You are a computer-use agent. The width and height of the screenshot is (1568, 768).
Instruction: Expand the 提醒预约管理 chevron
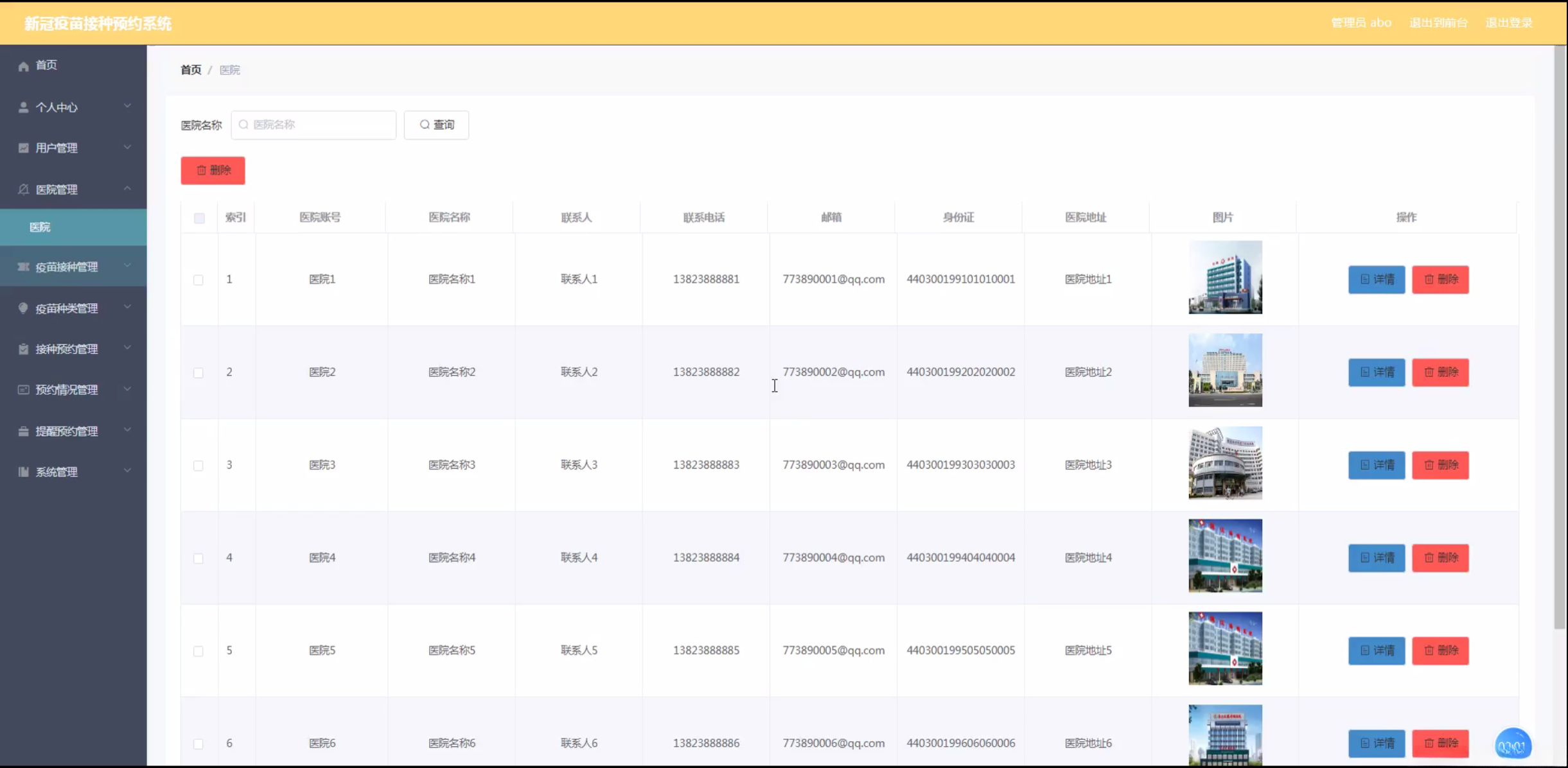(x=127, y=430)
